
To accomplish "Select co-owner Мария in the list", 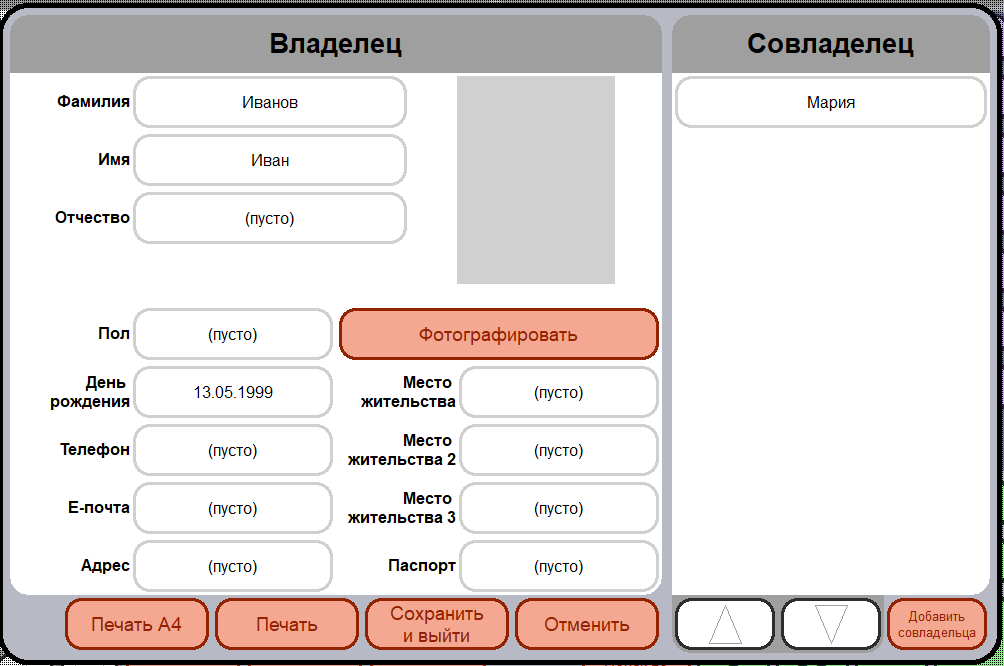I will [x=830, y=102].
